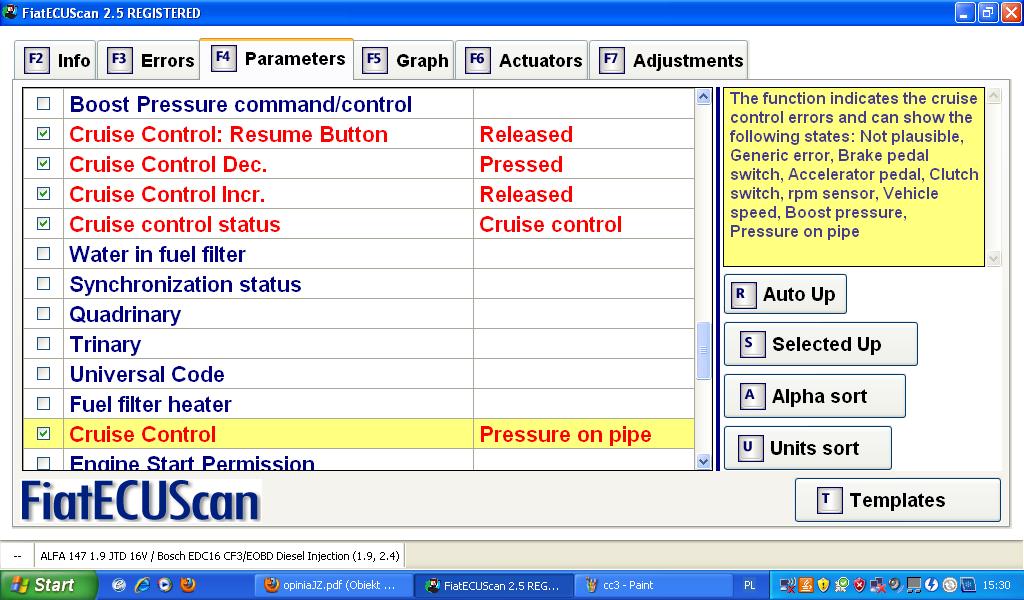Screen dimensions: 1024x600
Task: Click red shield security alert tray icon
Action: click(859, 585)
